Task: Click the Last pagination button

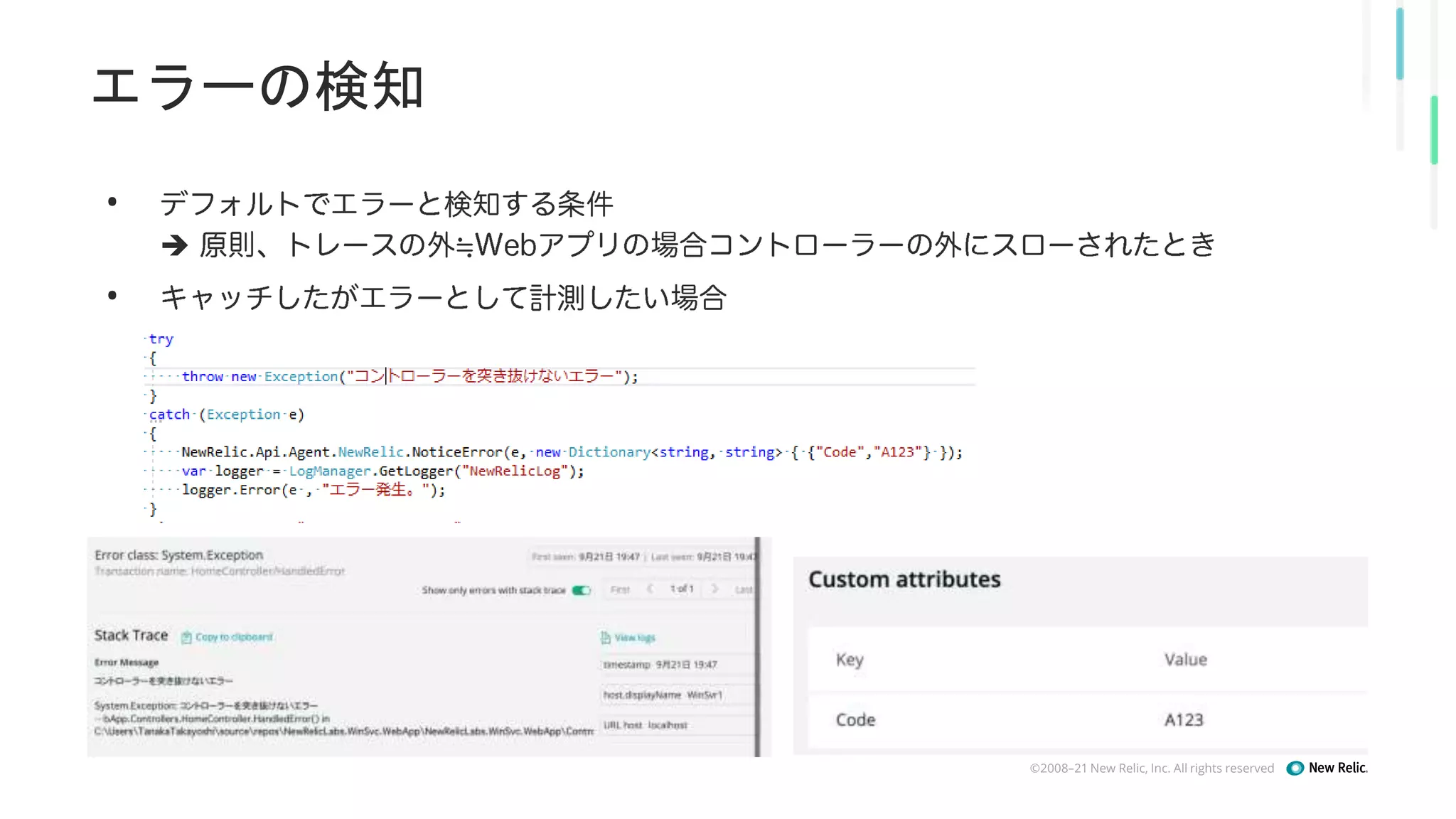Action: point(744,589)
